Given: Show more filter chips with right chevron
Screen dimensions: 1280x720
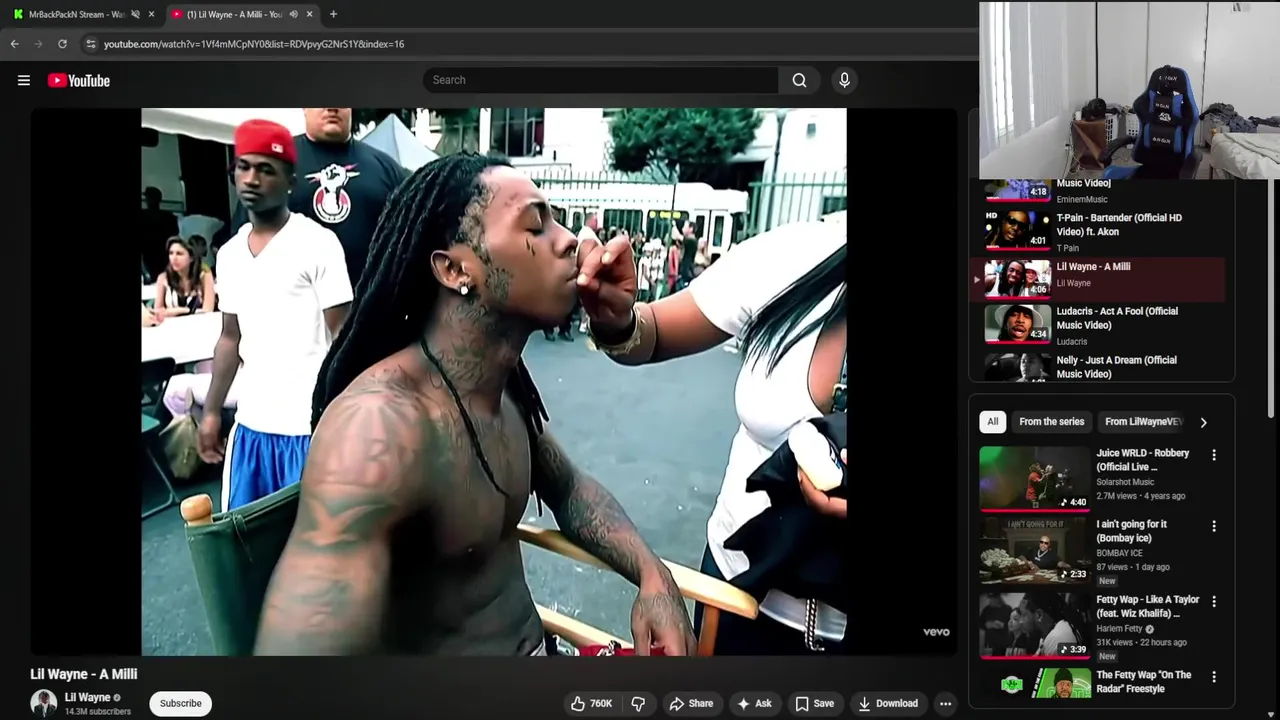Looking at the screenshot, I should [1203, 422].
